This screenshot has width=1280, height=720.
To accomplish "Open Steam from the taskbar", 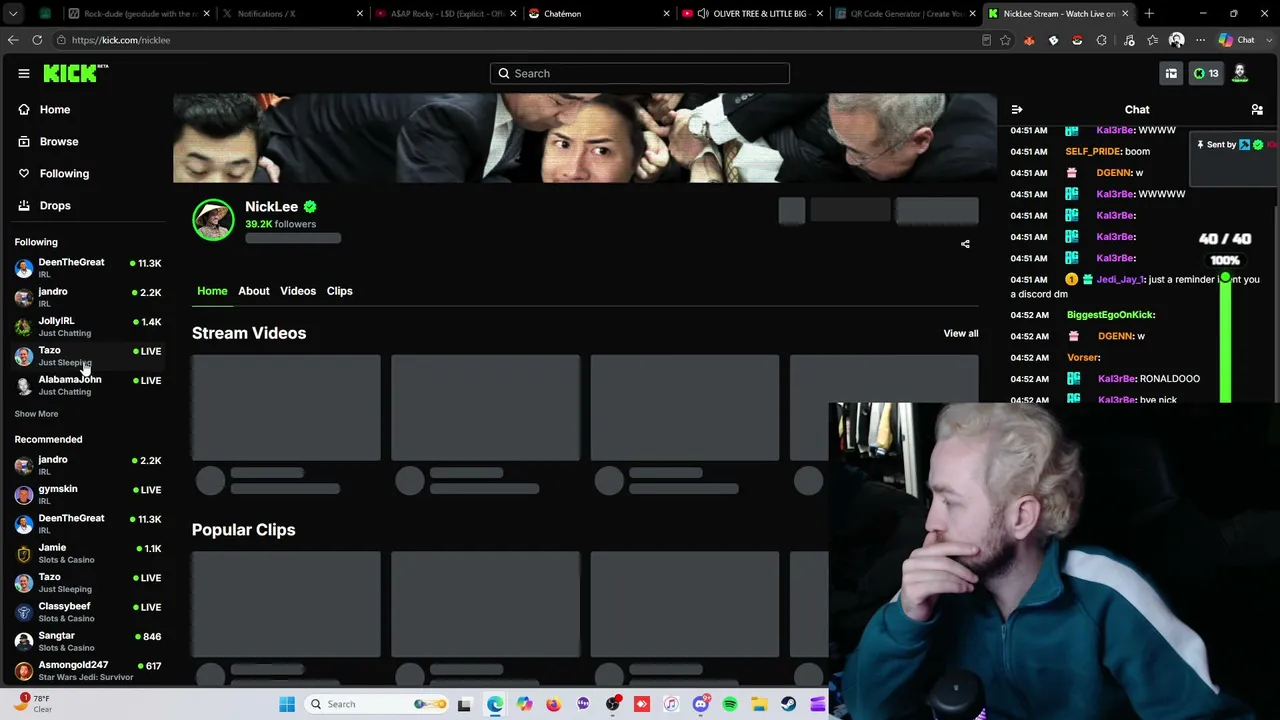I will click(789, 704).
